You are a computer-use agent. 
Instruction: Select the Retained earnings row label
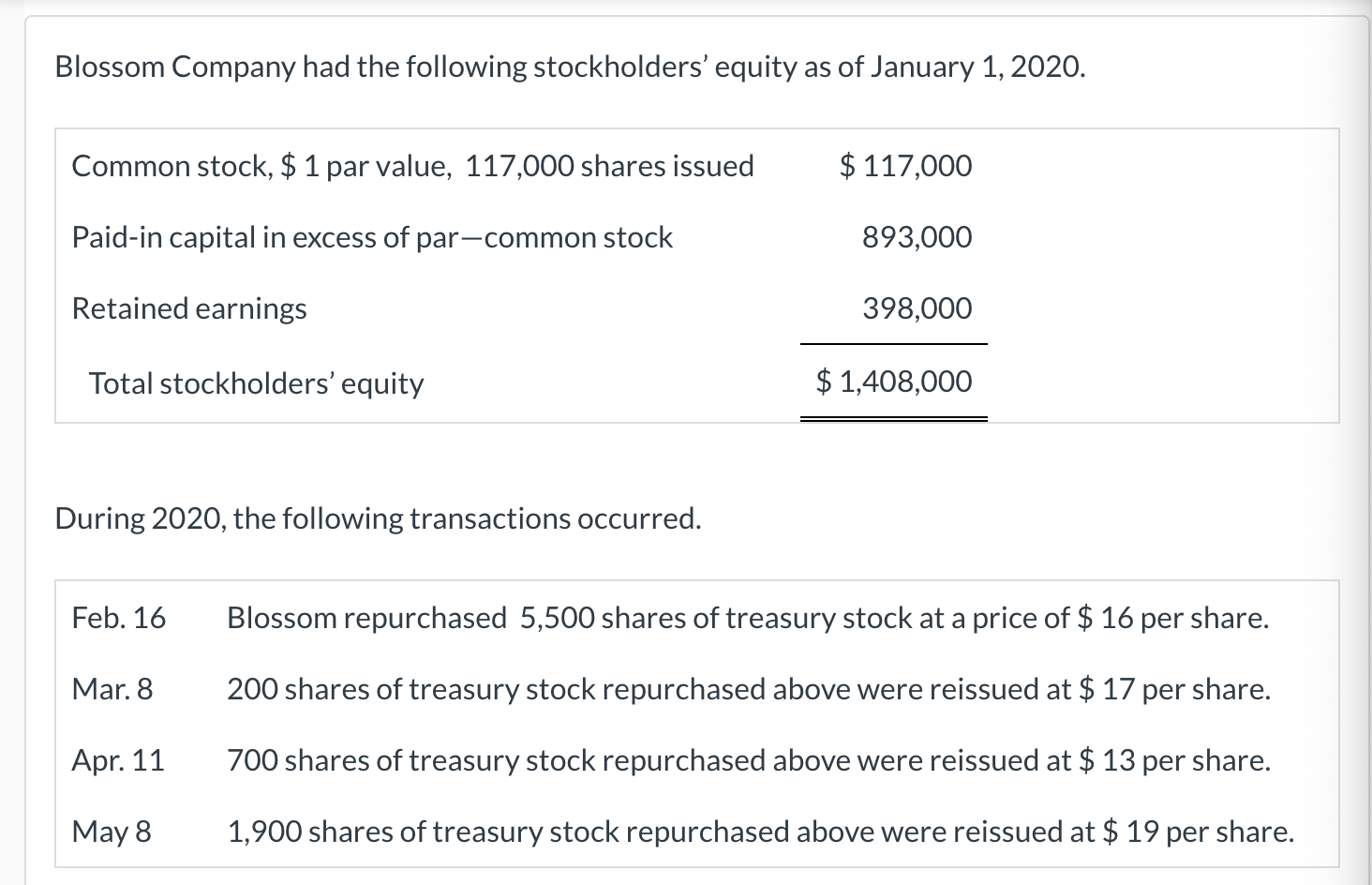pyautogui.click(x=189, y=308)
